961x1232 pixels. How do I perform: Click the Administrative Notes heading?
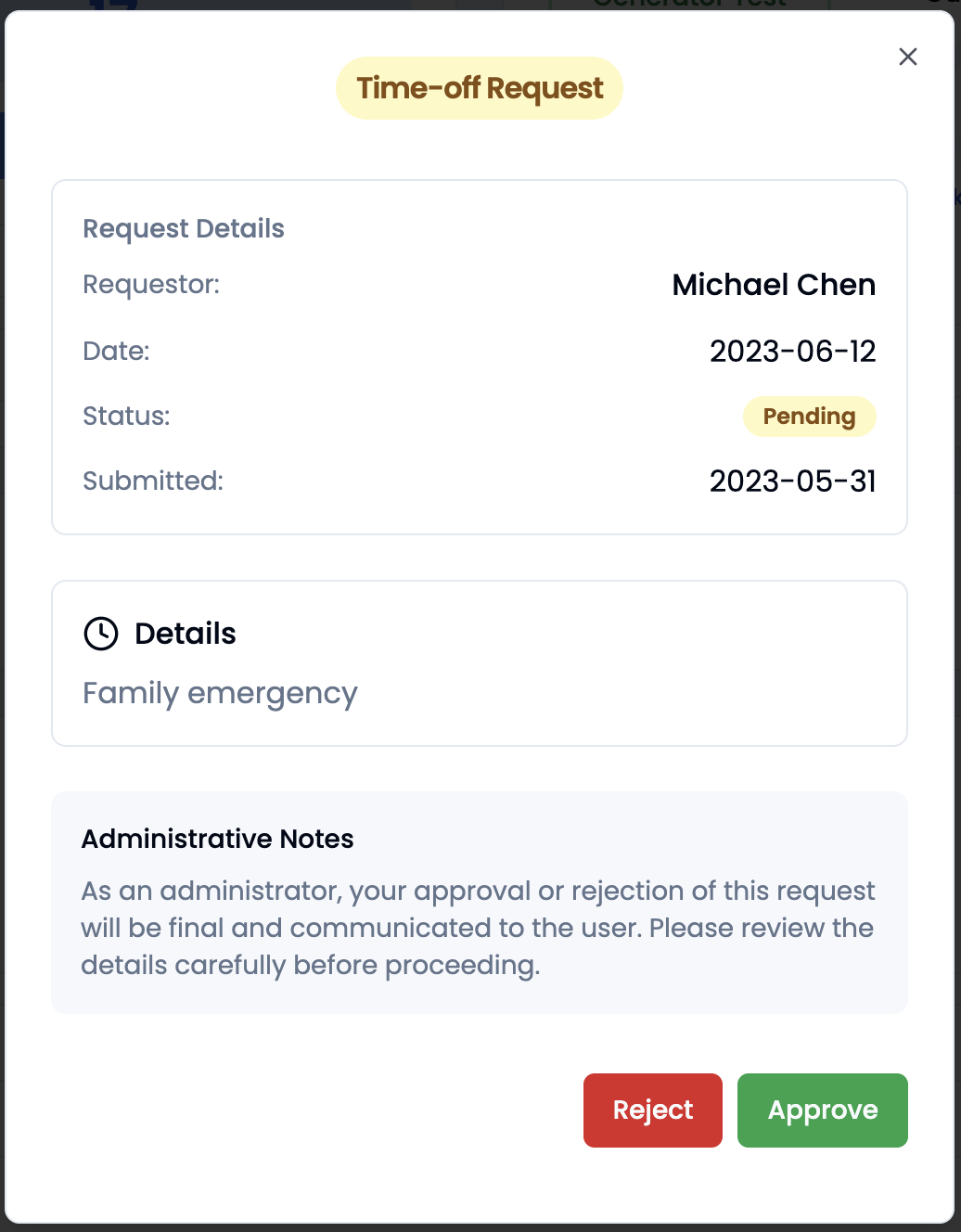tap(217, 839)
